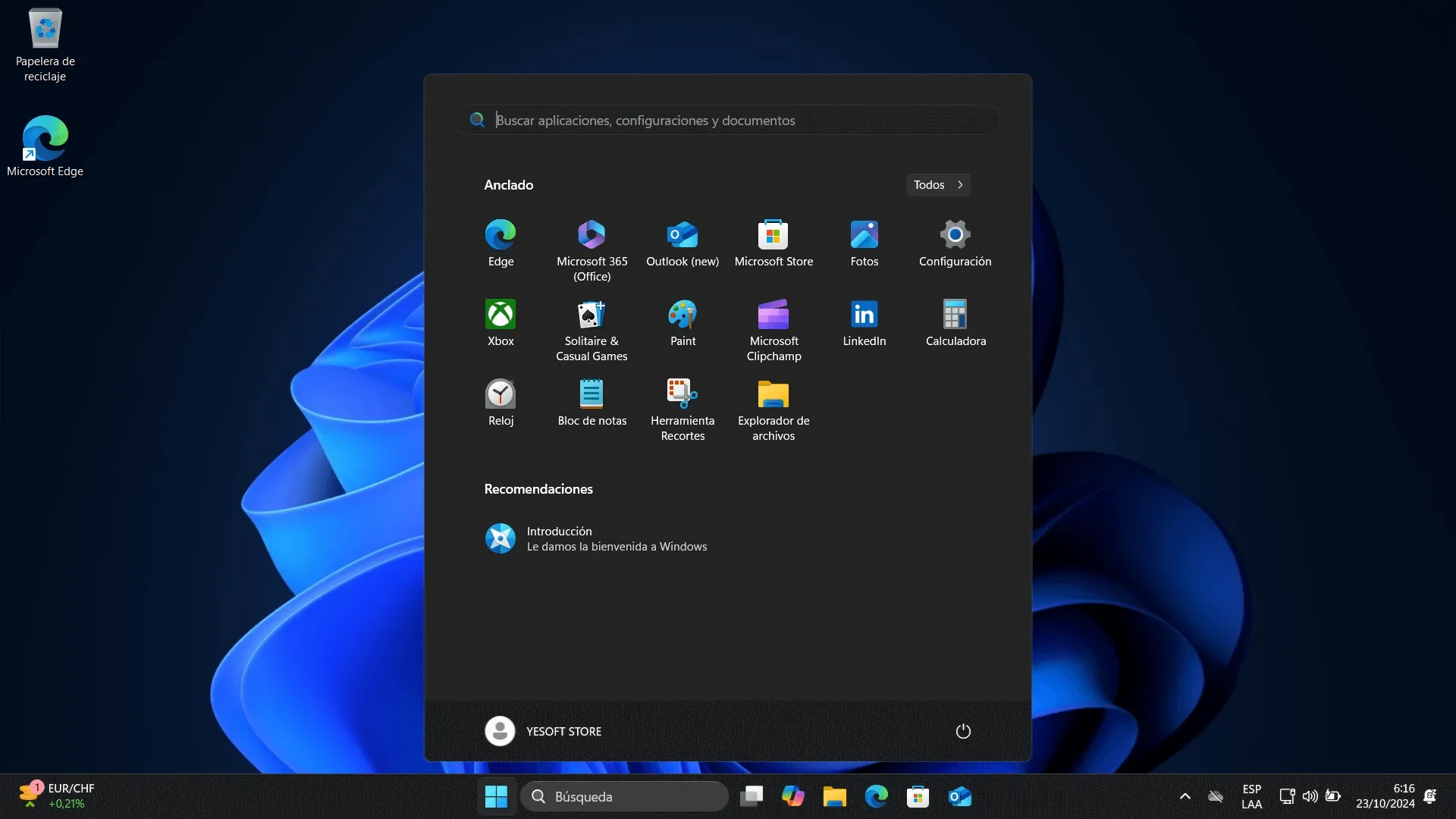Viewport: 1456px width, 819px height.
Task: Click the battery status icon
Action: (x=1333, y=796)
